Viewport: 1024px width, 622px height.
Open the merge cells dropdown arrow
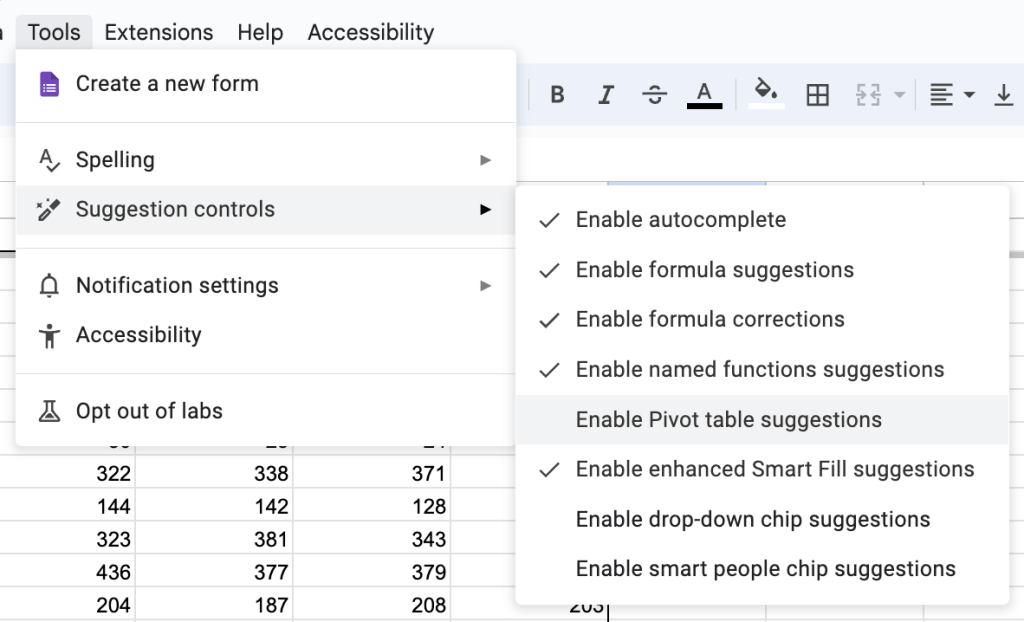pyautogui.click(x=897, y=94)
